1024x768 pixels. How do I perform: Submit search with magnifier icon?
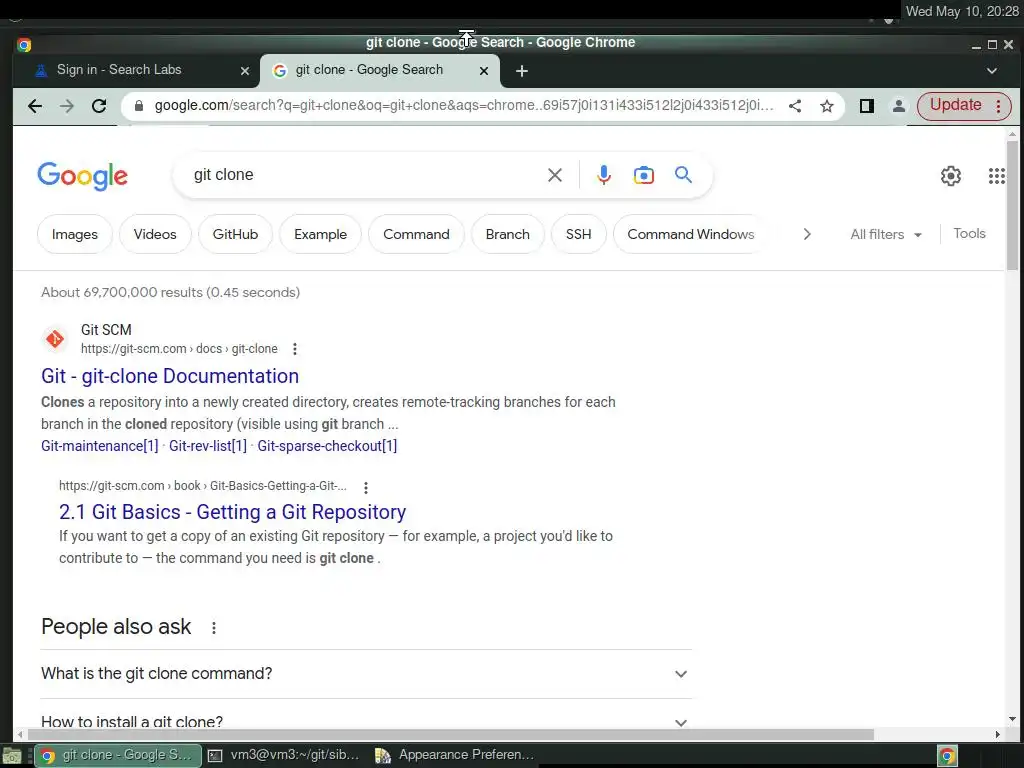click(x=683, y=175)
